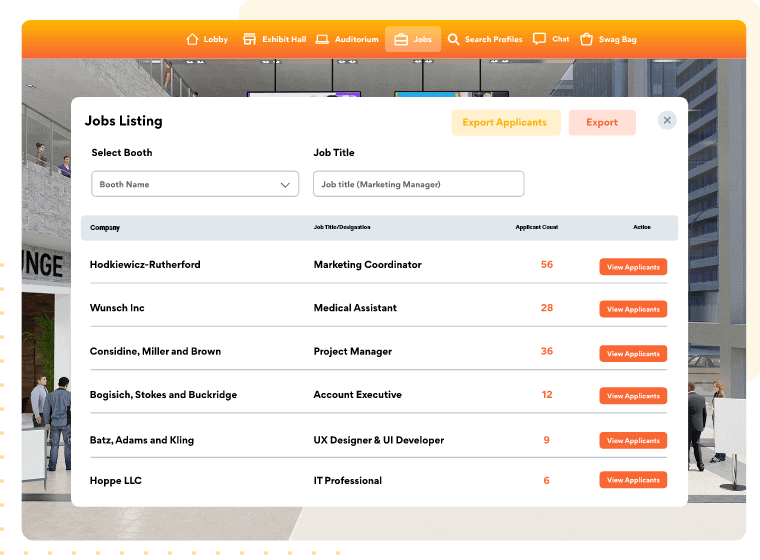Click UX Designer & UI Developer title
This screenshot has width=760, height=560.
(379, 440)
